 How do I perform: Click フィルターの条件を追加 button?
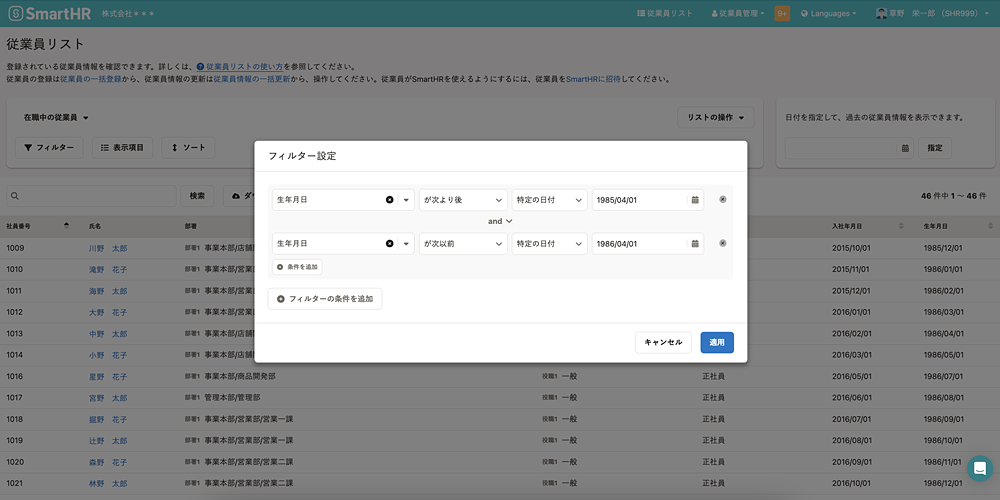325,299
